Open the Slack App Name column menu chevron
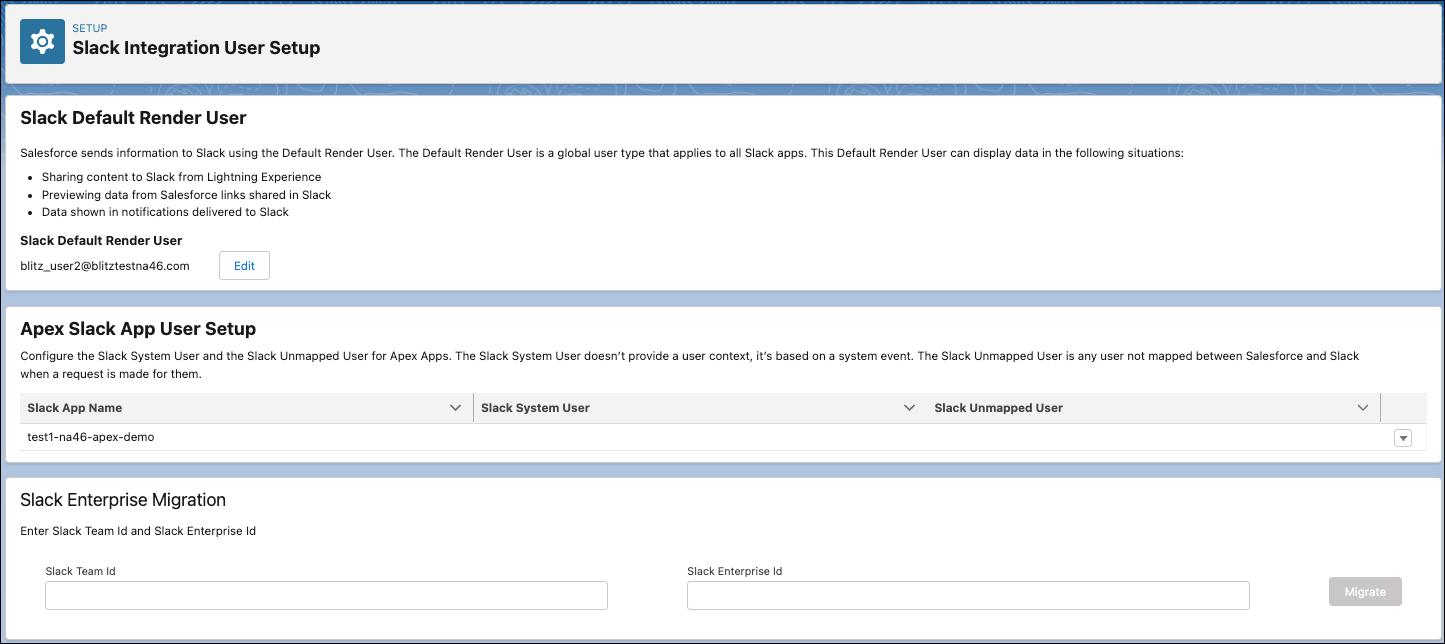 [456, 408]
